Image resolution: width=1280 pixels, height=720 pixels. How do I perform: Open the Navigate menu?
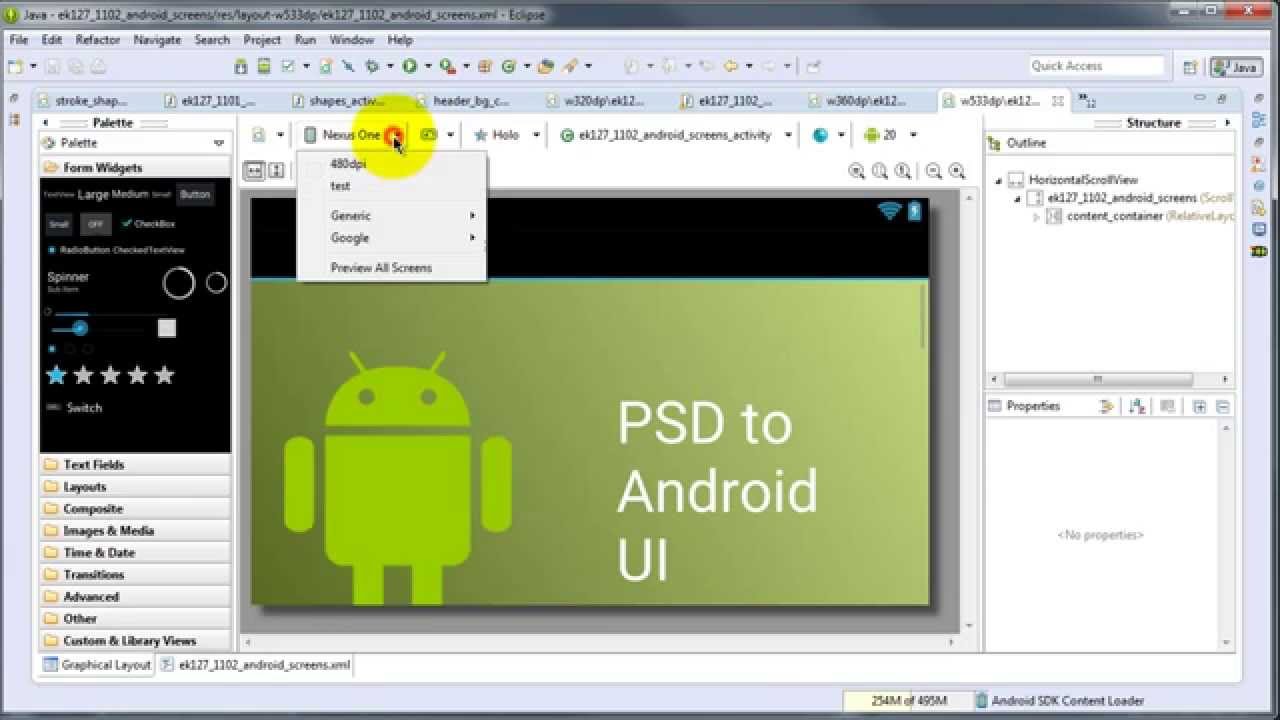click(157, 40)
